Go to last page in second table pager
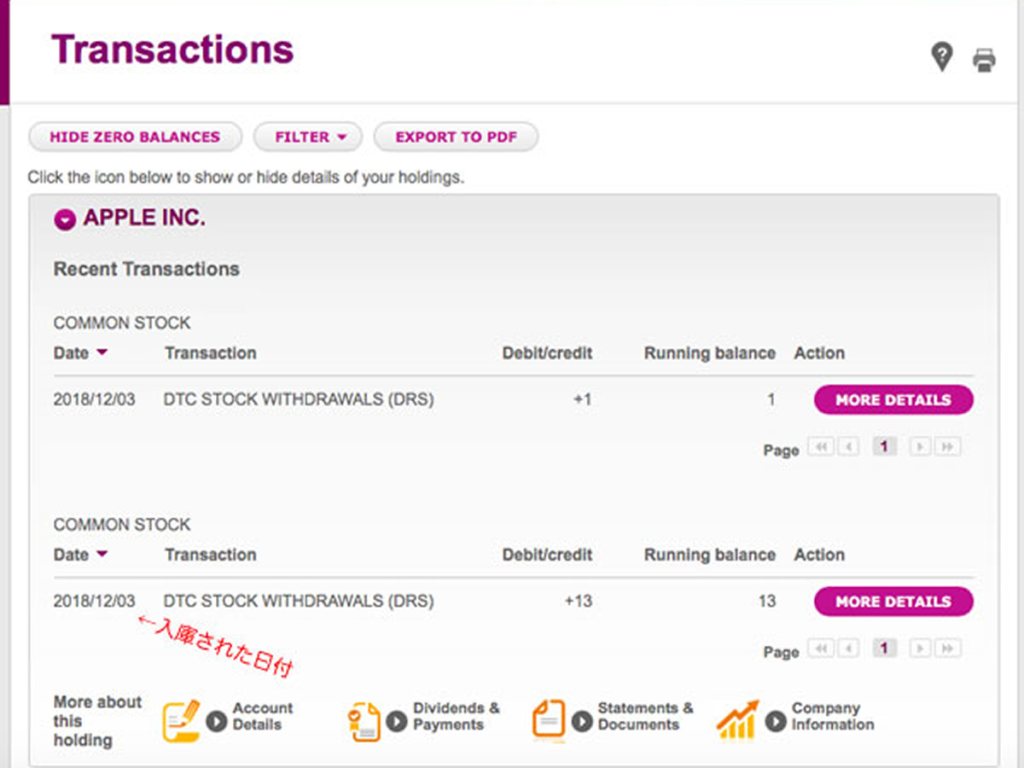1024x768 pixels. pyautogui.click(x=947, y=648)
